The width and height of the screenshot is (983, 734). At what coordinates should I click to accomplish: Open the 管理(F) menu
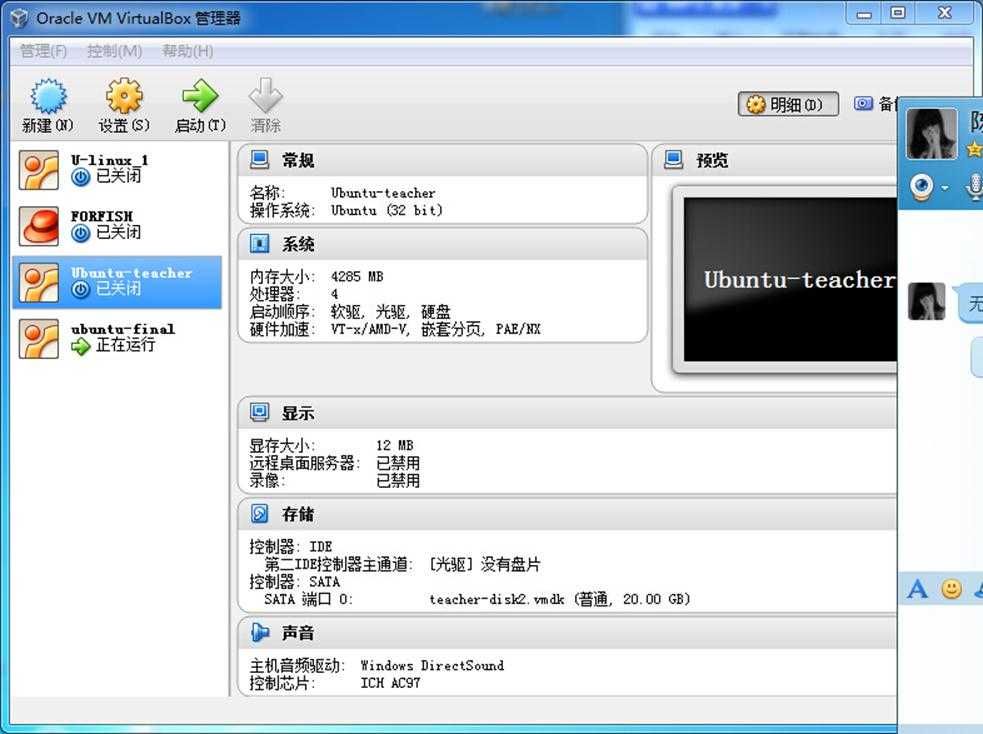[x=43, y=51]
